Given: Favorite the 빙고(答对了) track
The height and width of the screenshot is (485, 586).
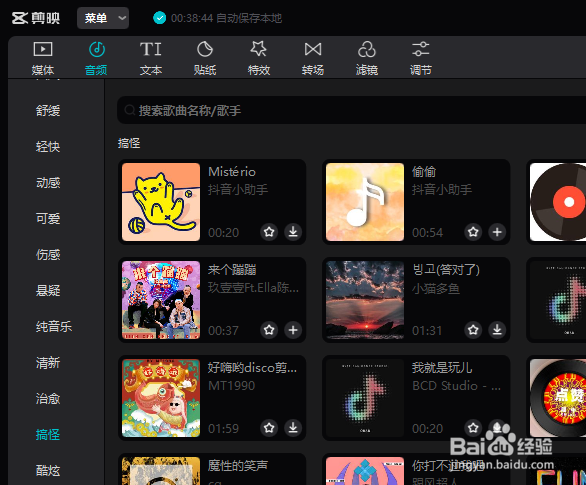Looking at the screenshot, I should 473,330.
